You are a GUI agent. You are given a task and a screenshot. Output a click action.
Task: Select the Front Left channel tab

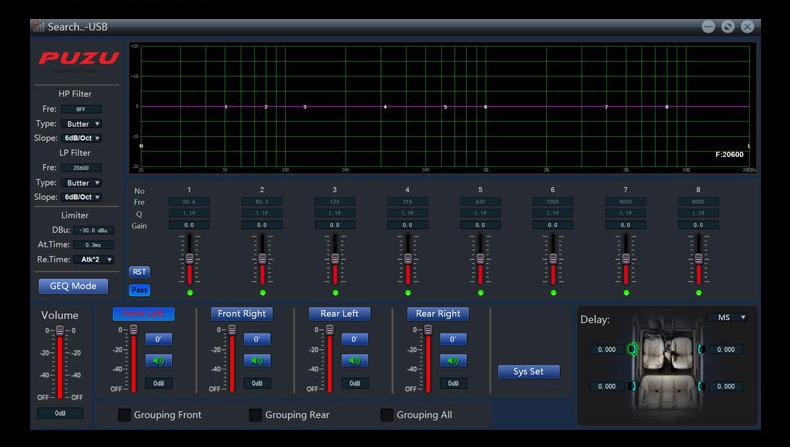click(143, 314)
